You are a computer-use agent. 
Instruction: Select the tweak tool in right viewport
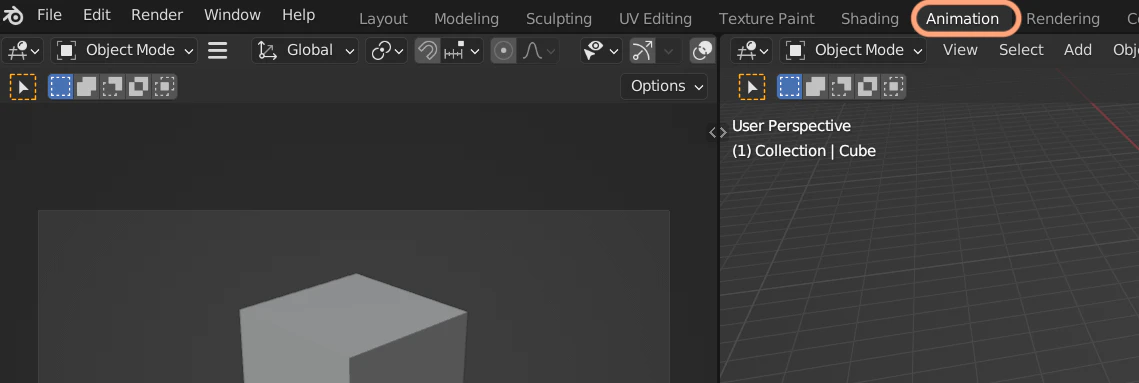pyautogui.click(x=752, y=87)
